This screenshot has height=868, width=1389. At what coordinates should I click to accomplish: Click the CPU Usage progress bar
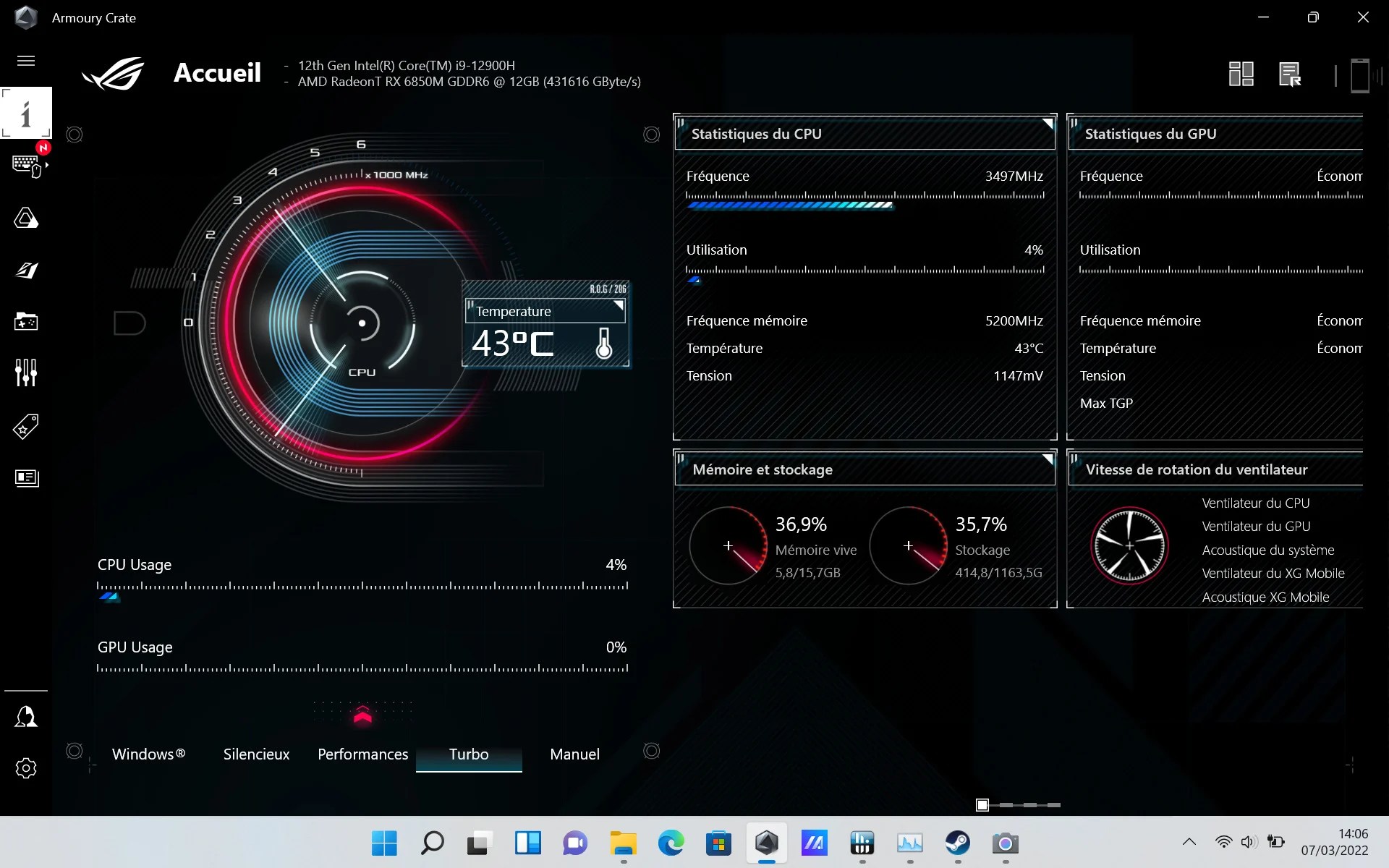(362, 590)
